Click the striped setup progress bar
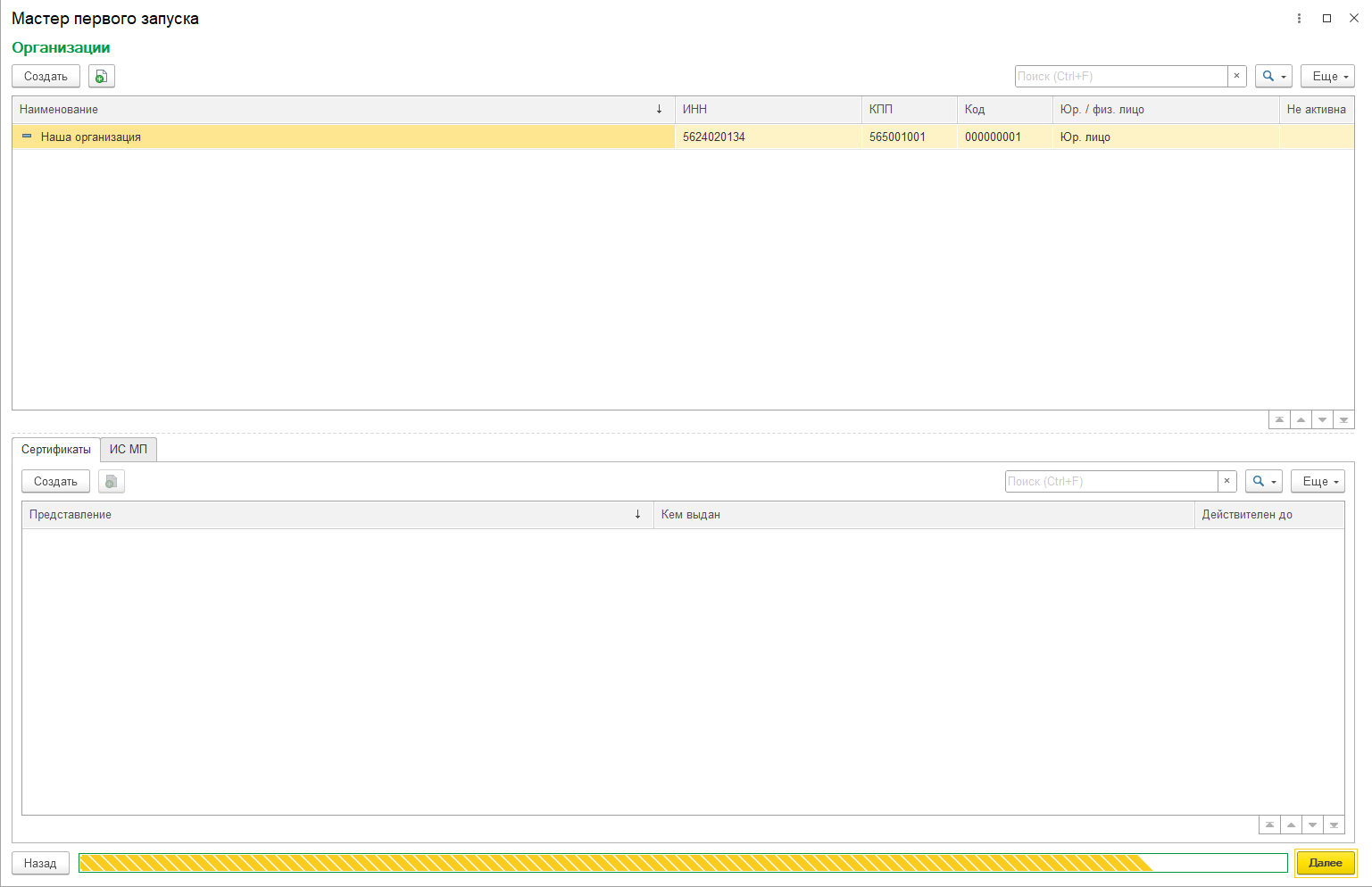1372x887 pixels. (683, 863)
